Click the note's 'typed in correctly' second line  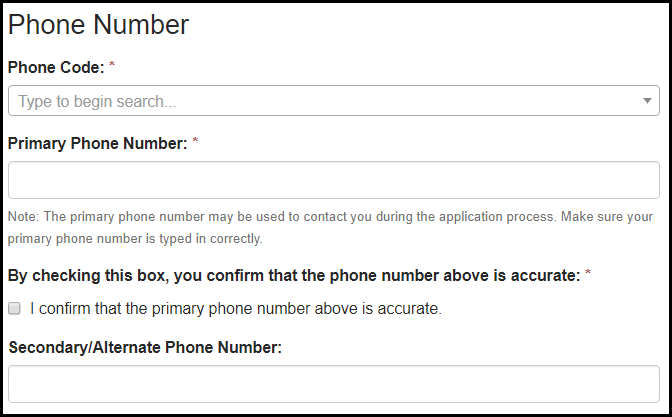[x=135, y=239]
